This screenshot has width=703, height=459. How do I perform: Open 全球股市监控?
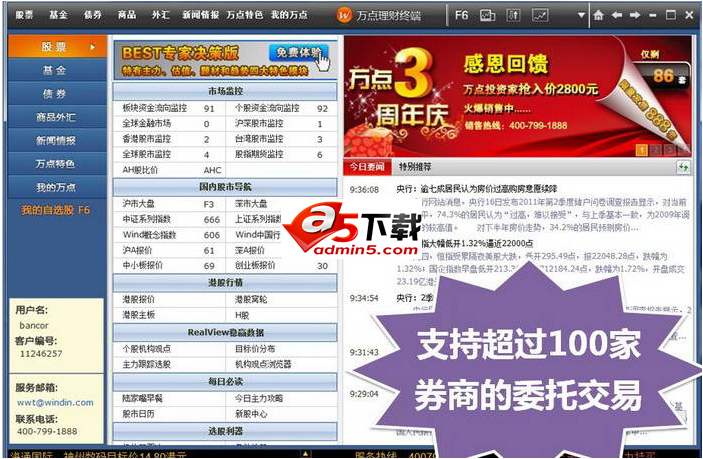pos(147,154)
